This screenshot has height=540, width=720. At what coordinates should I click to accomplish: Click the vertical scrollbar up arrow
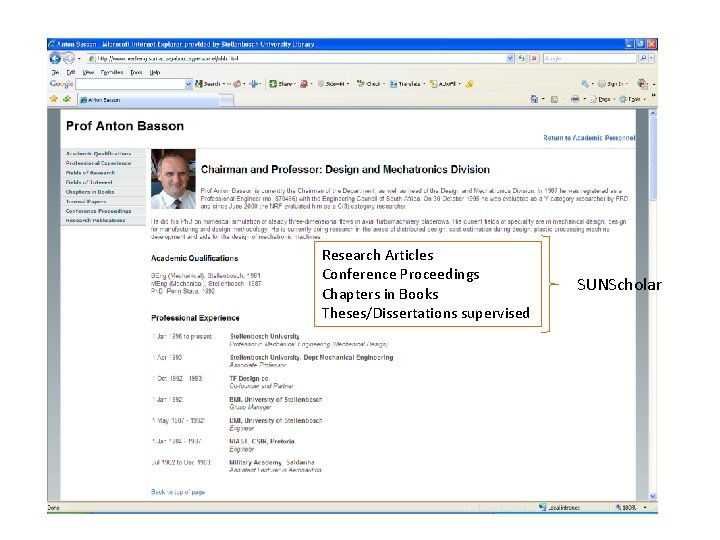pyautogui.click(x=652, y=113)
